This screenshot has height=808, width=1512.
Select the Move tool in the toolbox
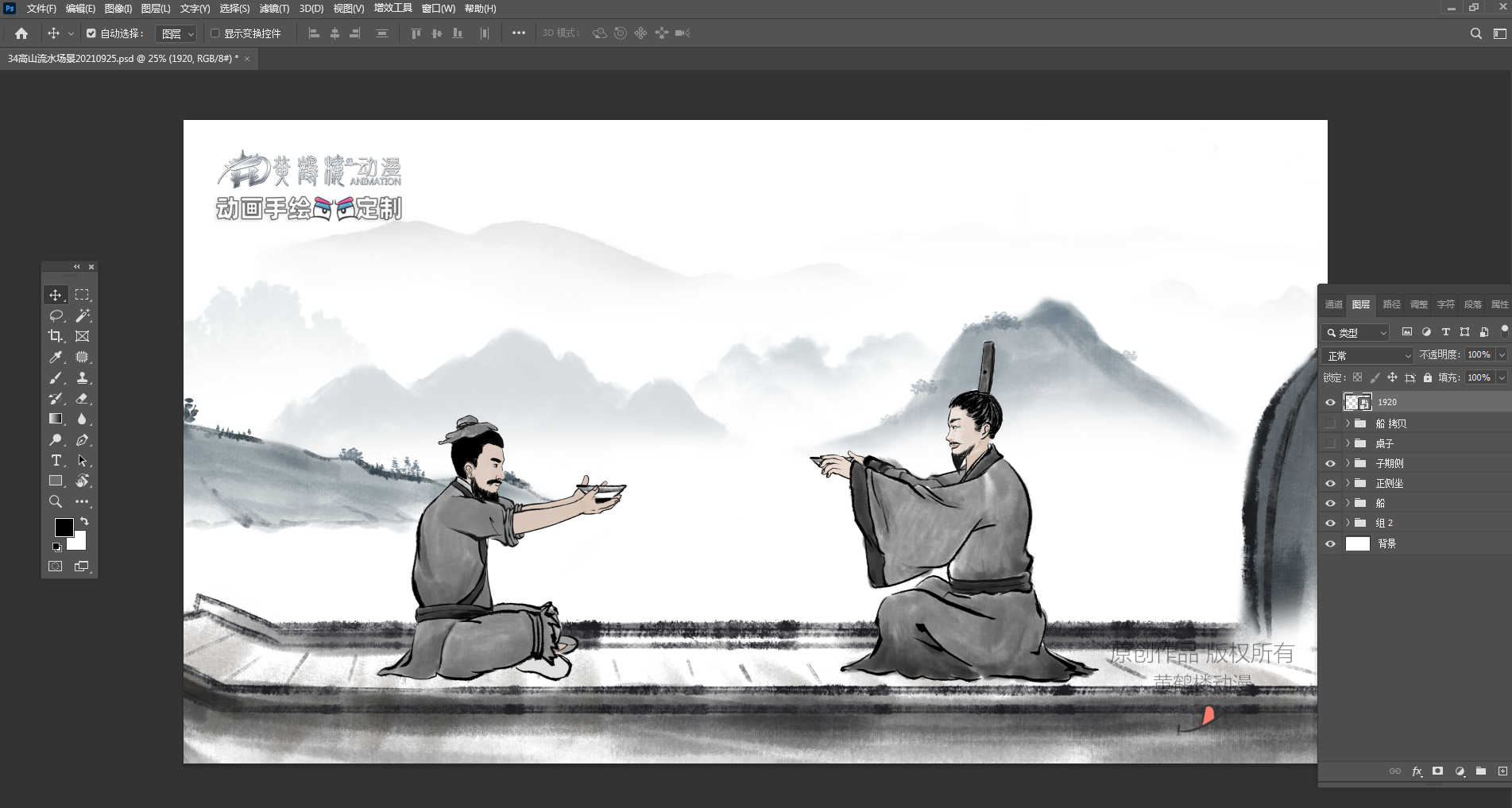point(55,295)
